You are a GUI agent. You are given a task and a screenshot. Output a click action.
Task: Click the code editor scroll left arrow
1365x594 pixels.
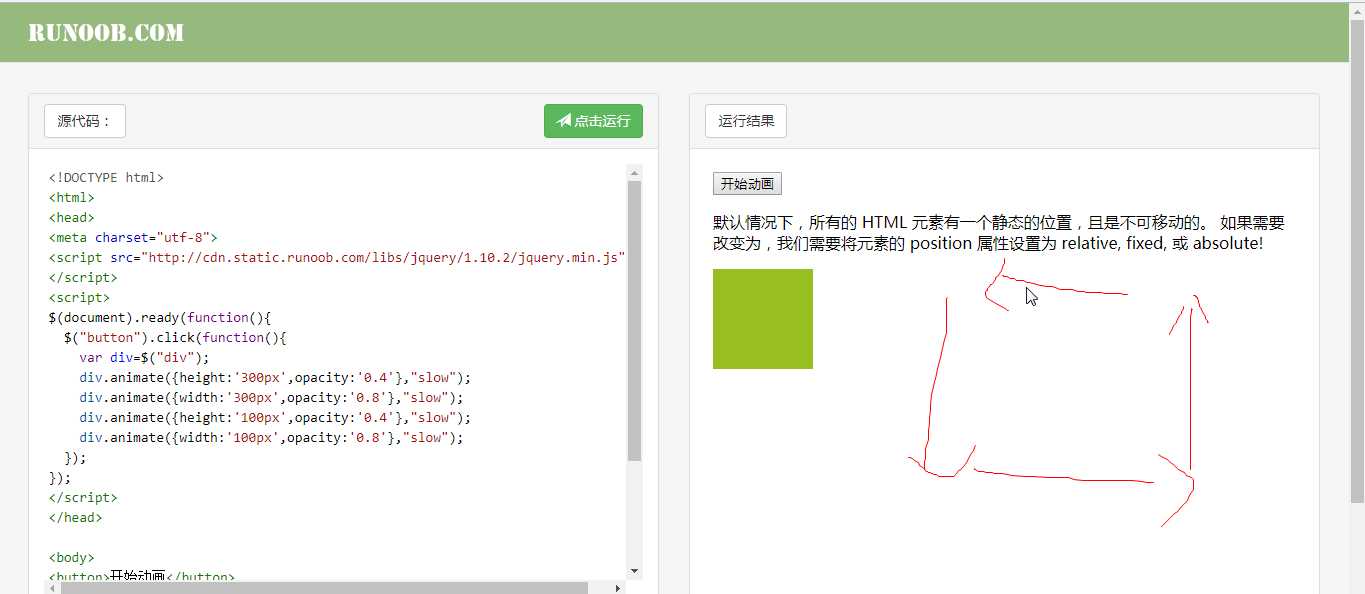(x=53, y=588)
